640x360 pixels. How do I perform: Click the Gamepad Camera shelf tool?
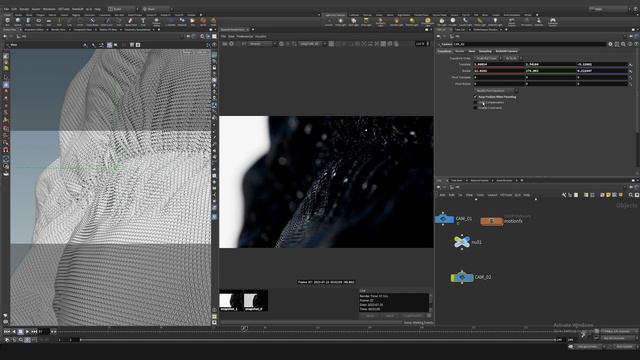pos(553,22)
